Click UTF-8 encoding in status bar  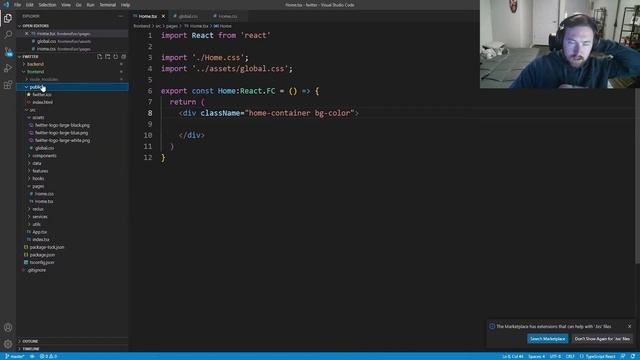555,356
